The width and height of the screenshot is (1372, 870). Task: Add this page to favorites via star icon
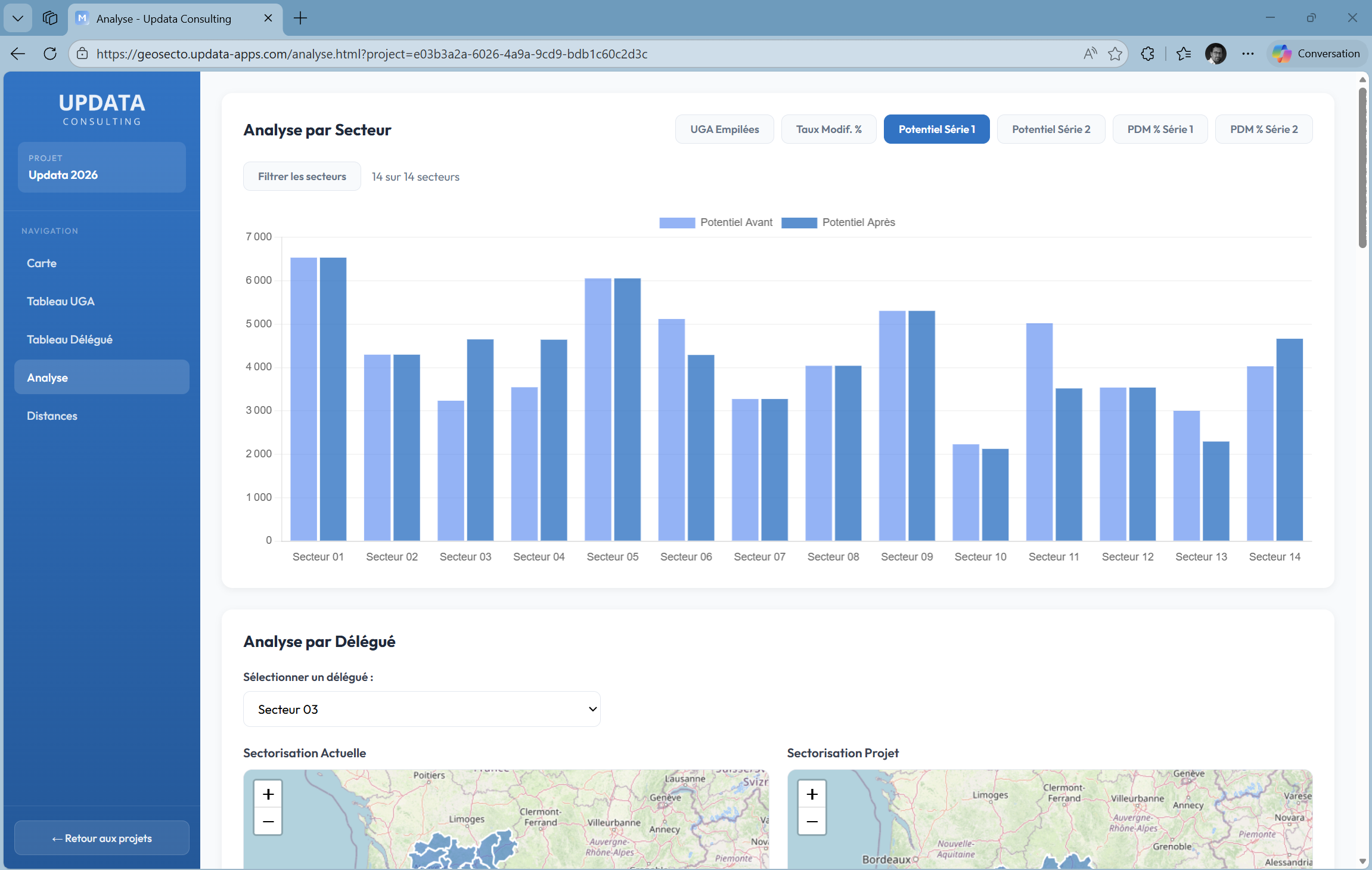pos(1115,54)
